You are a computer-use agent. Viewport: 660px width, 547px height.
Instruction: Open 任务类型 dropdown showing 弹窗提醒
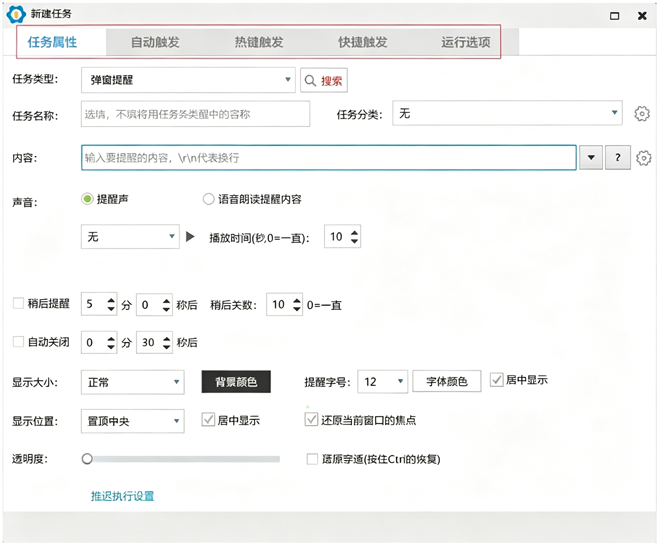tap(188, 80)
